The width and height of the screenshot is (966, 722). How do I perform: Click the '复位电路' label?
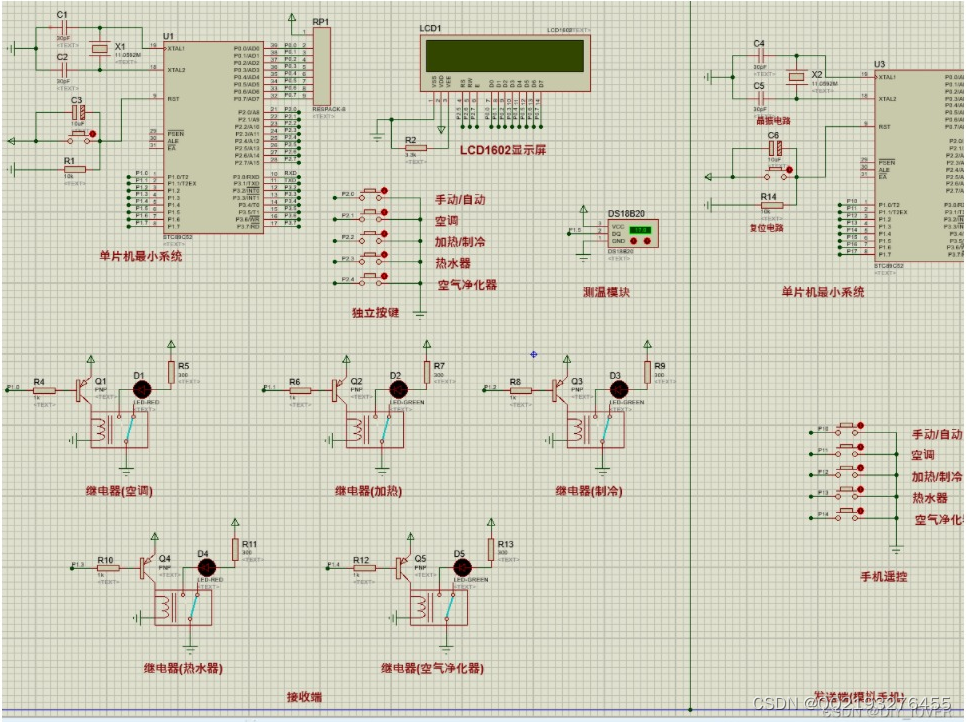pyautogui.click(x=767, y=227)
